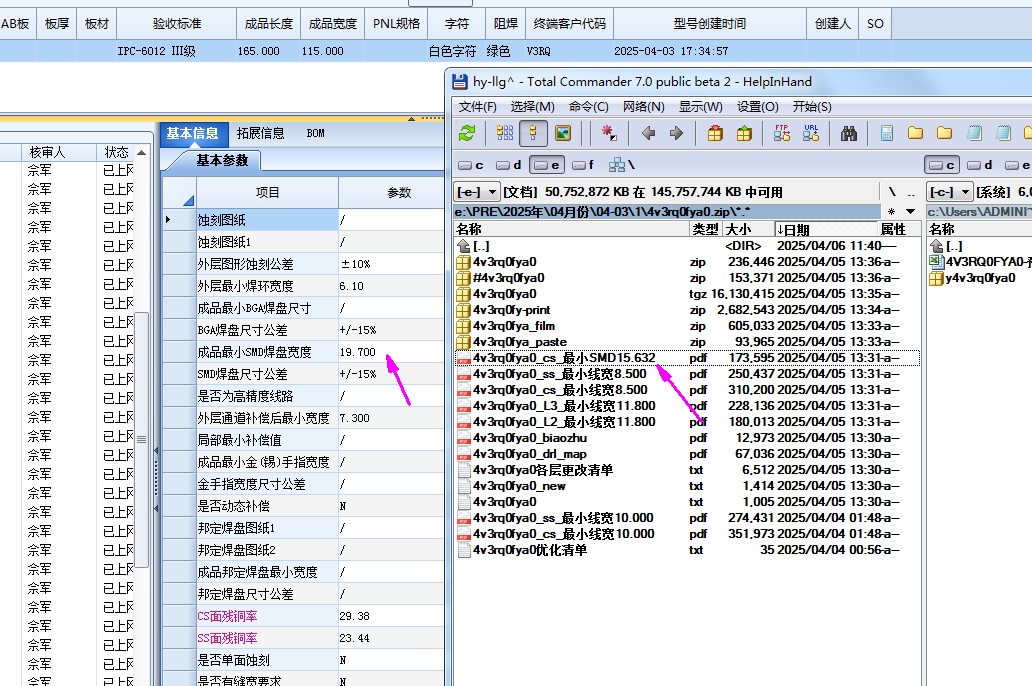Screen dimensions: 1032x686
Task: Switch to brief file list view icon
Action: [x=505, y=134]
